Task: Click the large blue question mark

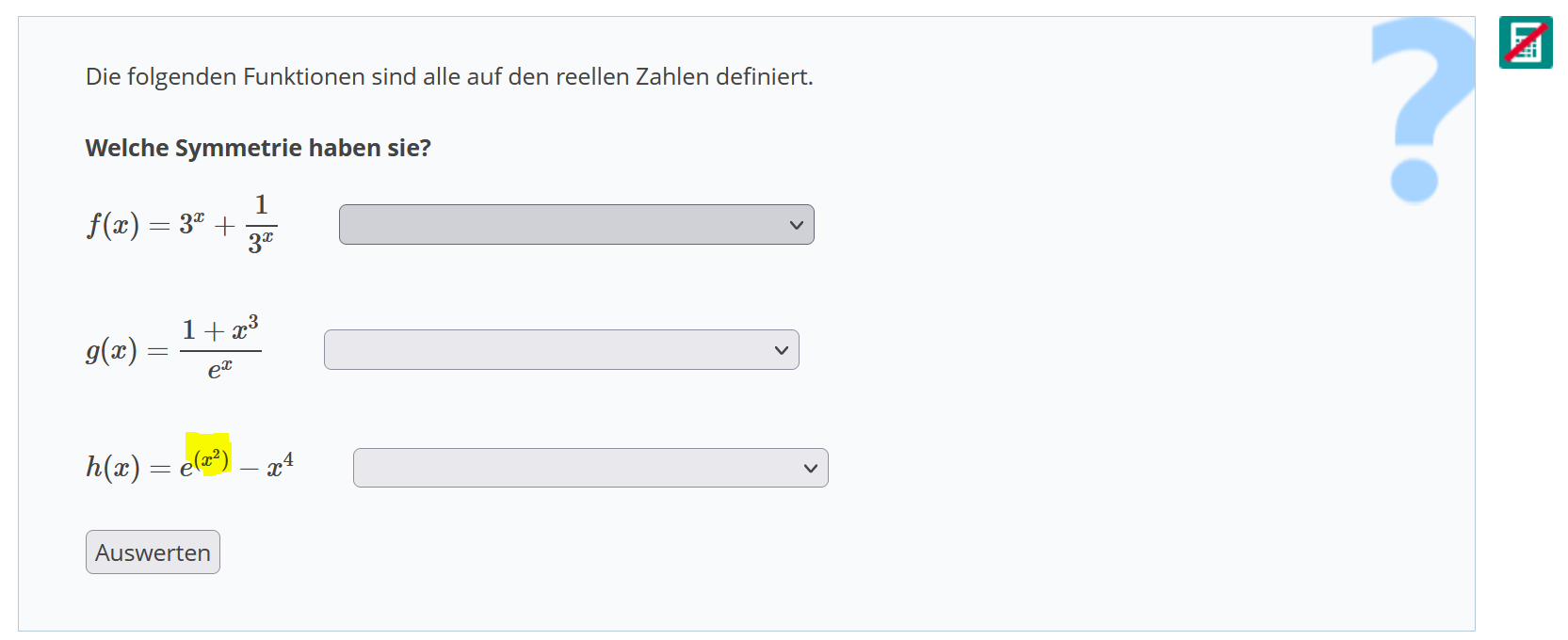Action: click(x=1422, y=108)
